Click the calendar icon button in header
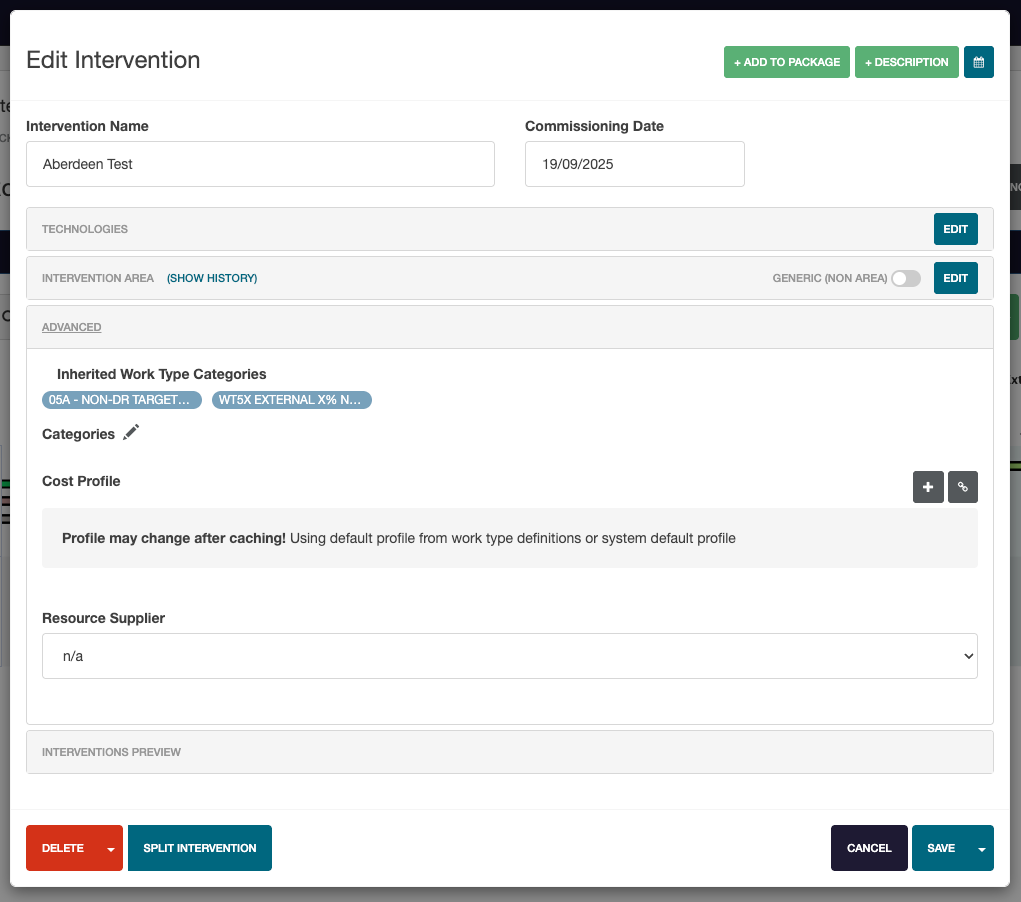 (978, 62)
